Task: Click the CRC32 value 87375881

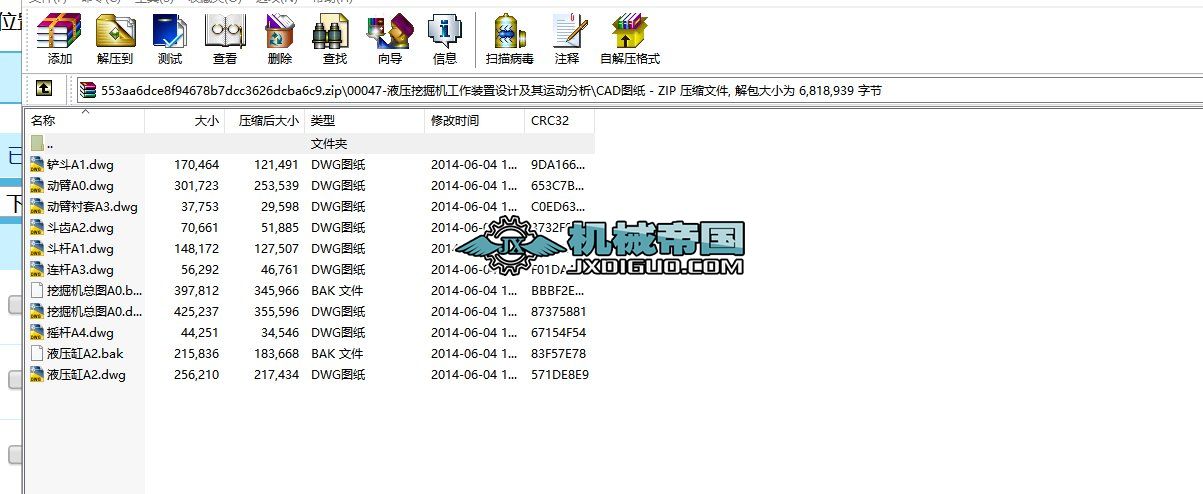Action: [558, 312]
